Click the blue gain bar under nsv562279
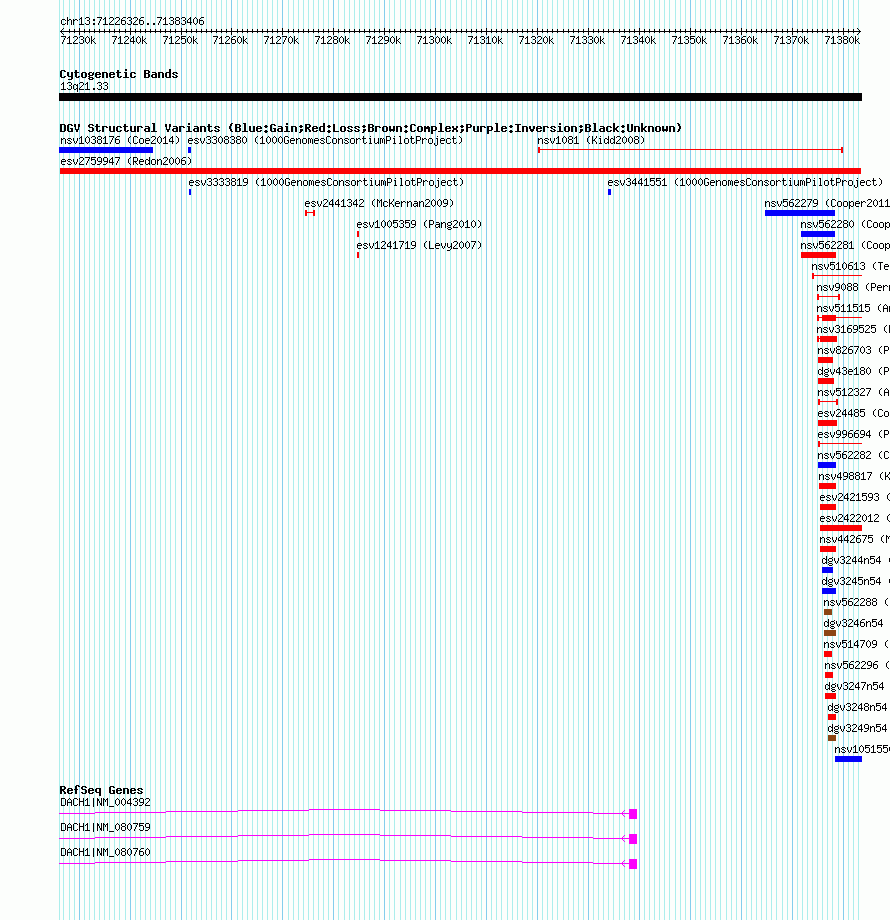 (800, 213)
